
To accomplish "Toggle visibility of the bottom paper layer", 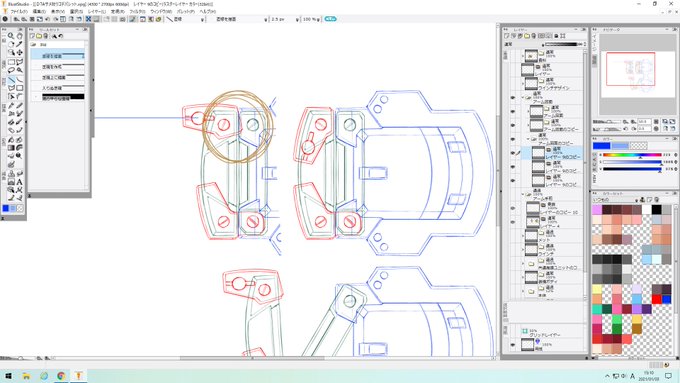I will click(513, 345).
